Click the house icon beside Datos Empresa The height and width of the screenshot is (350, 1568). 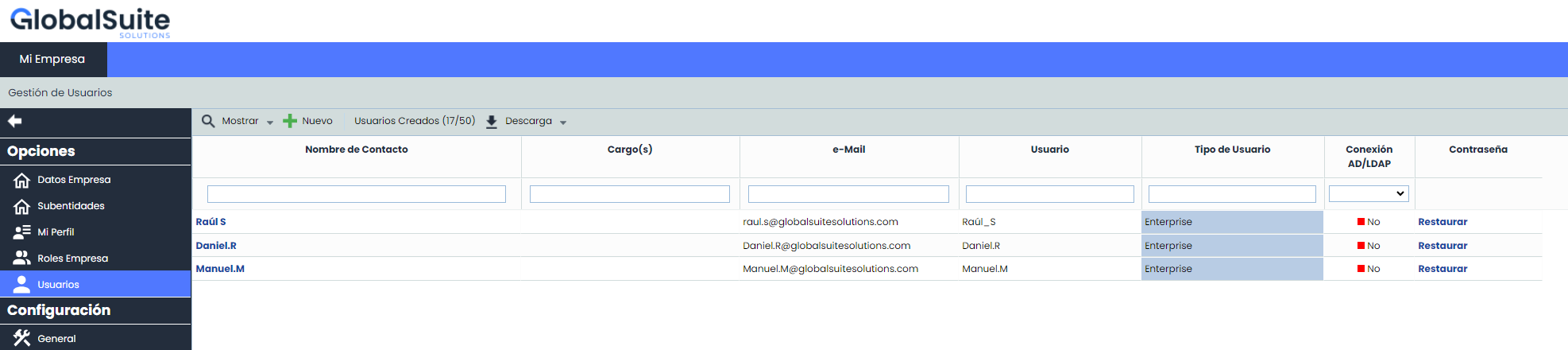pos(21,180)
